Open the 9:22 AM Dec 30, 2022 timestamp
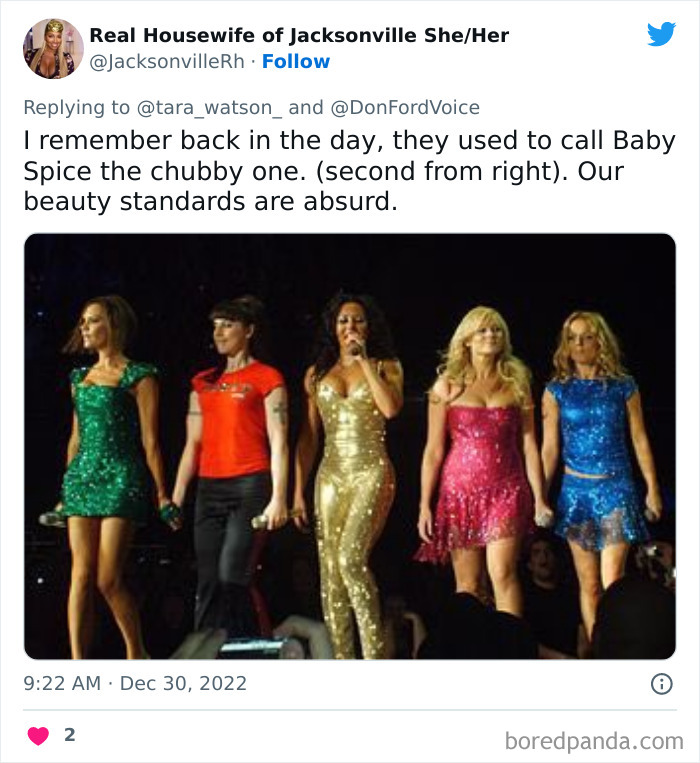This screenshot has width=700, height=763. (x=135, y=684)
